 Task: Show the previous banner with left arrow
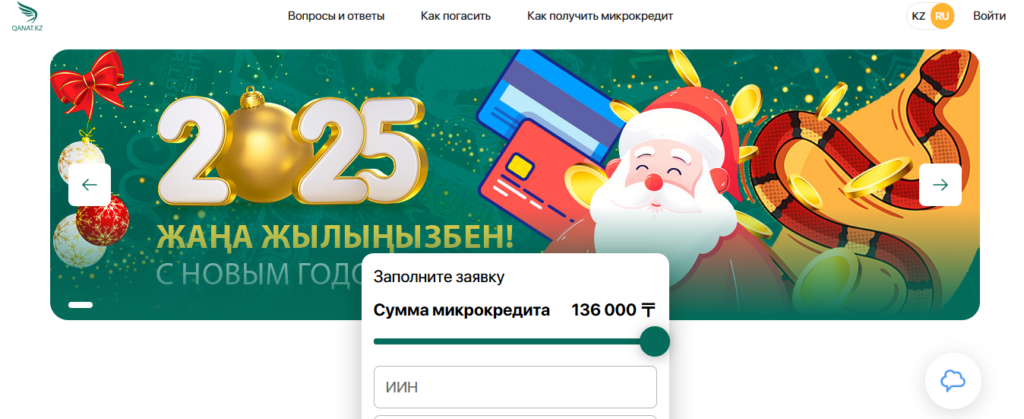pos(89,185)
